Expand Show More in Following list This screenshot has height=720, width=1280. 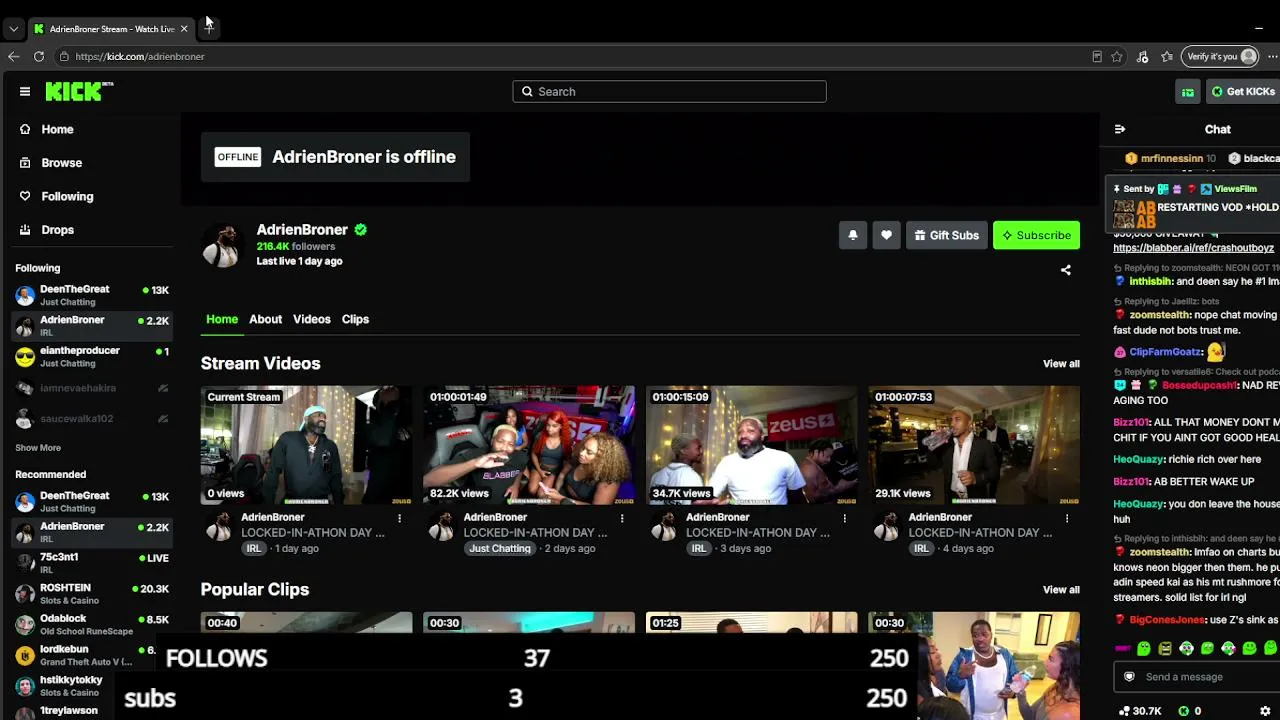pos(38,448)
